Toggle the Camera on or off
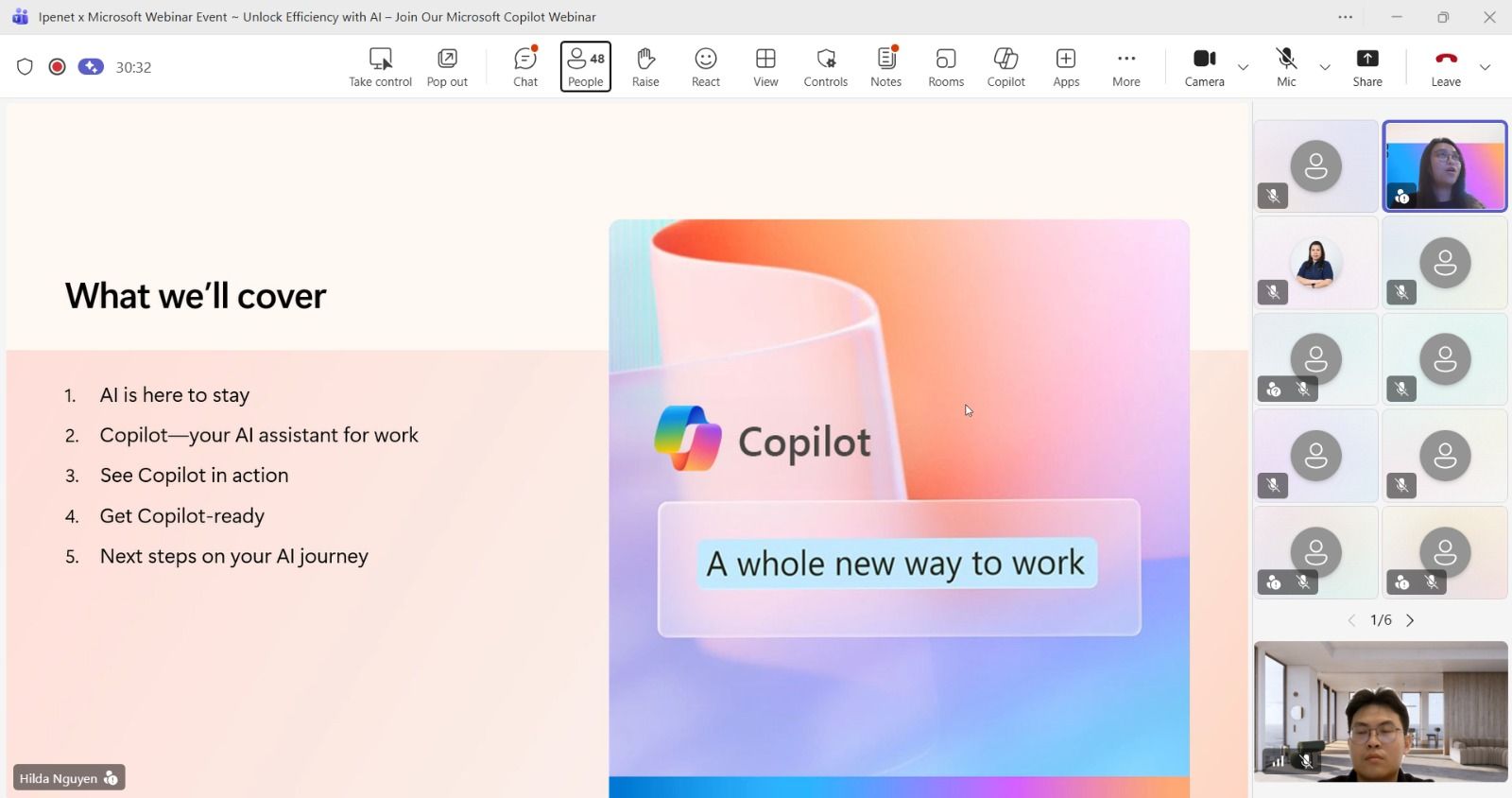 pyautogui.click(x=1204, y=66)
